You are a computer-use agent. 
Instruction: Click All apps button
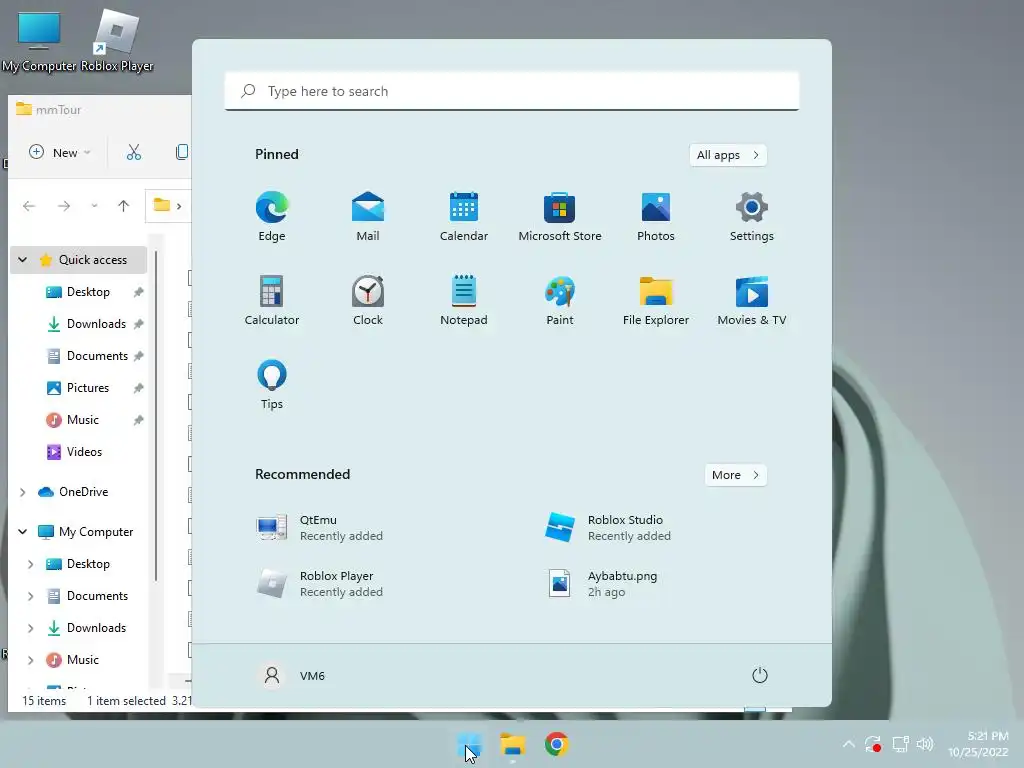click(x=728, y=155)
